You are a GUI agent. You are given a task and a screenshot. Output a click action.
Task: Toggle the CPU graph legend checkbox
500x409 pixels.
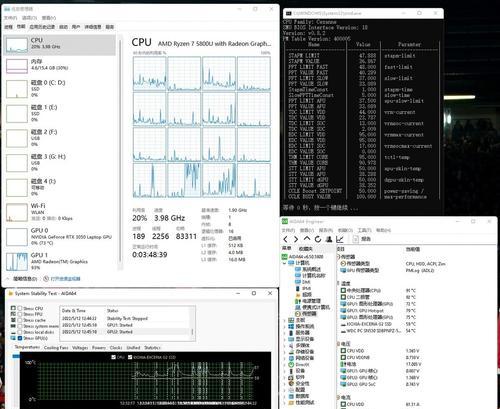[x=113, y=357]
